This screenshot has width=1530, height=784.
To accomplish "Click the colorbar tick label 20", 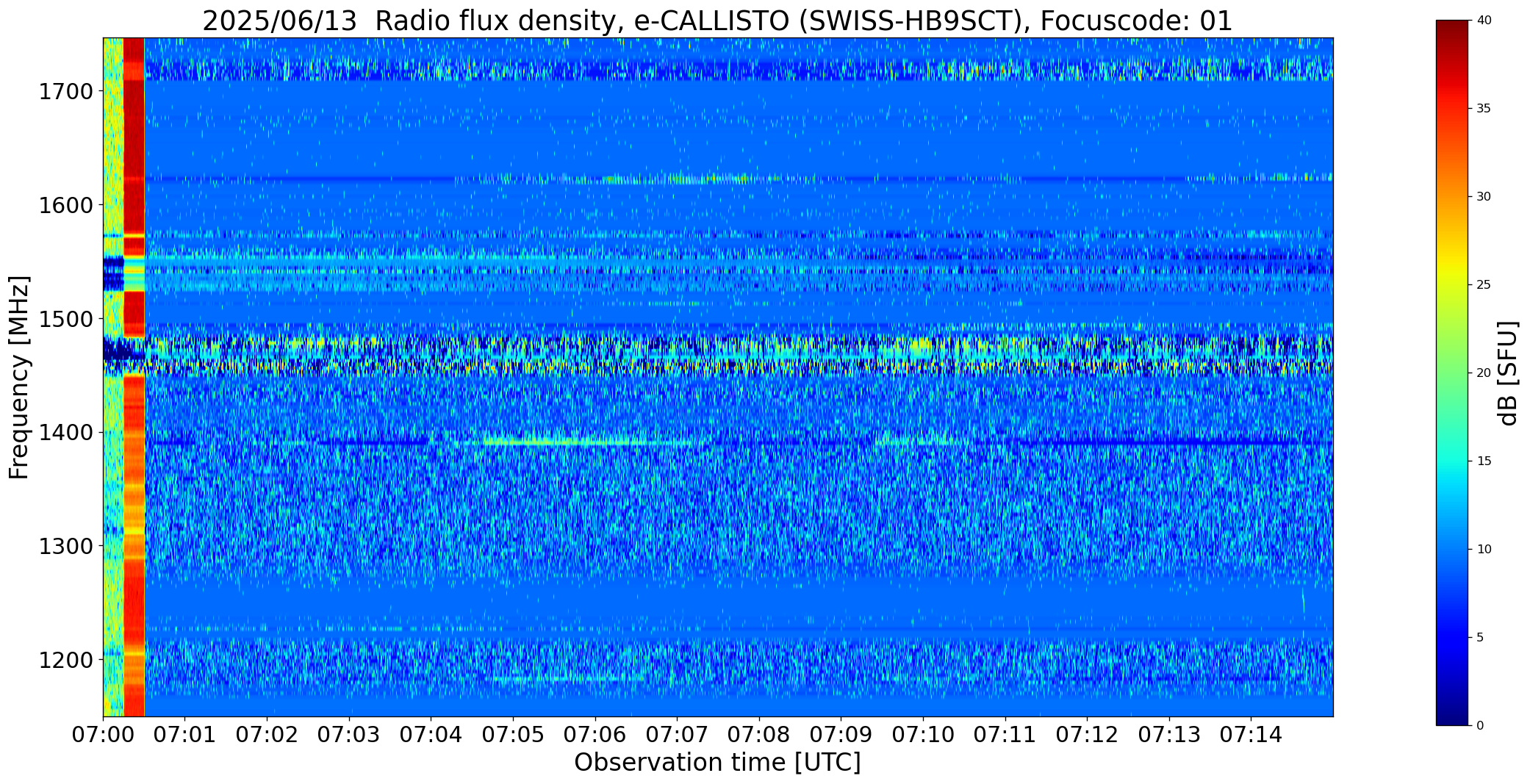I will pyautogui.click(x=1483, y=373).
